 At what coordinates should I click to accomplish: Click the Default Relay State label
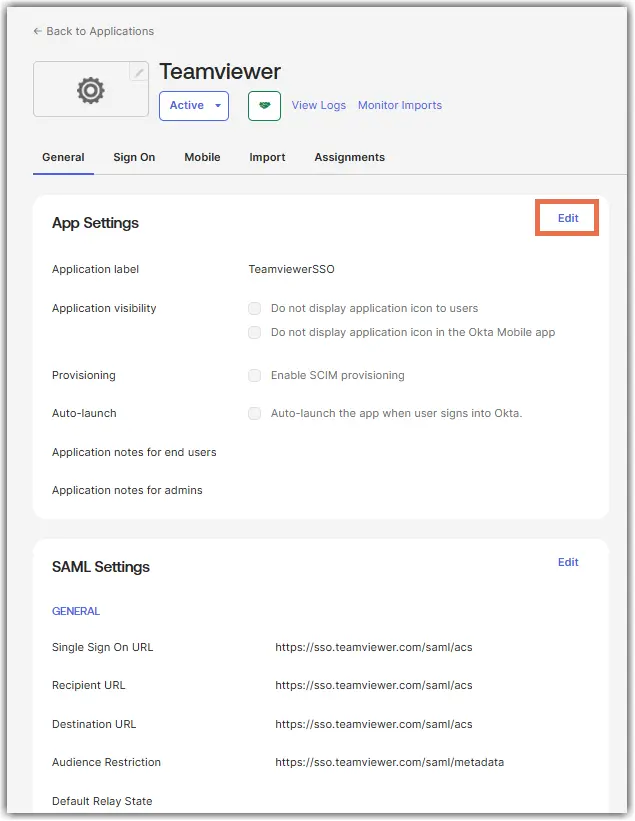(x=102, y=801)
